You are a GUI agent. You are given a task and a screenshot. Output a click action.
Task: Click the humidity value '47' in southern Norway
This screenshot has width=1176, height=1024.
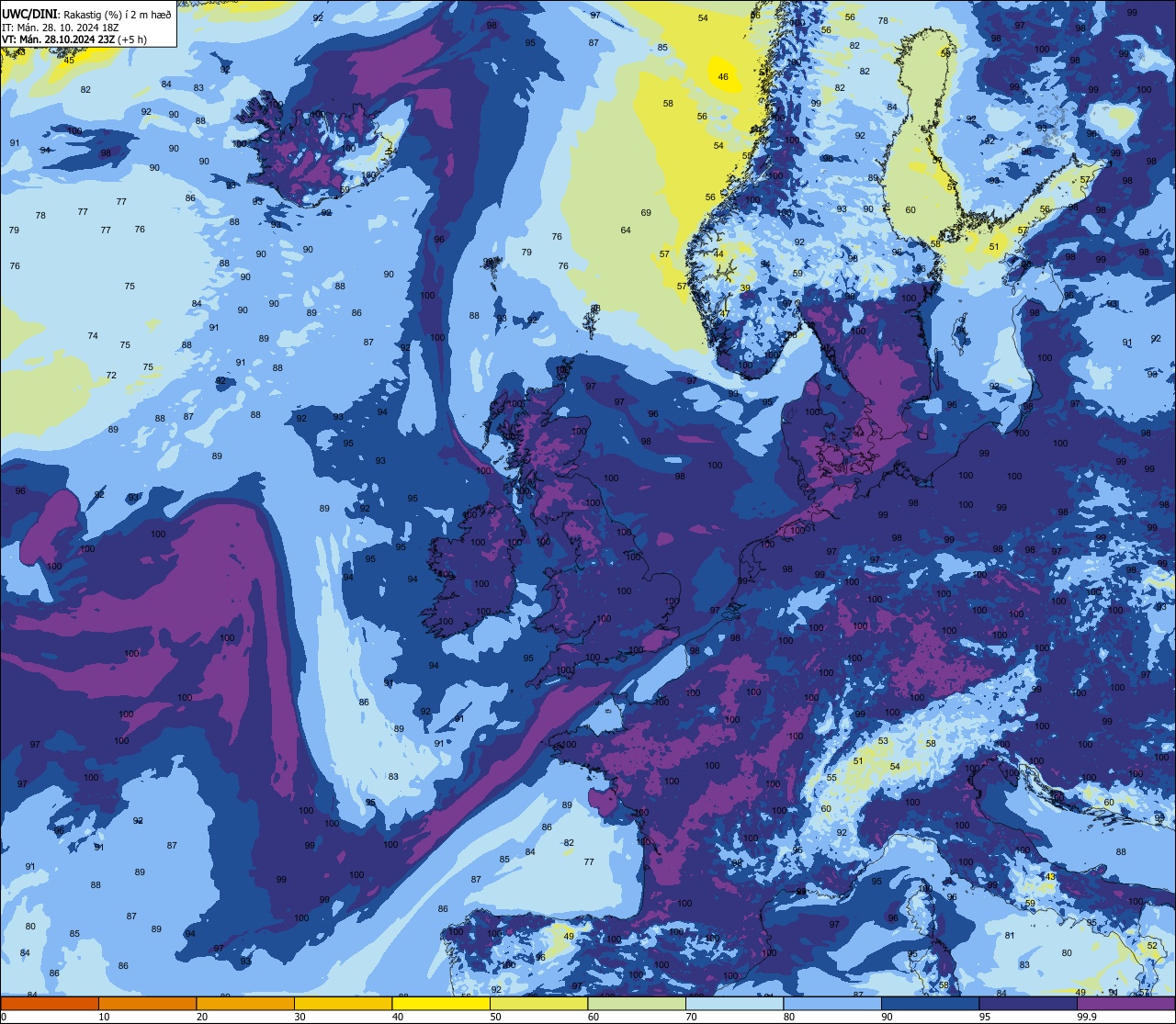724,315
